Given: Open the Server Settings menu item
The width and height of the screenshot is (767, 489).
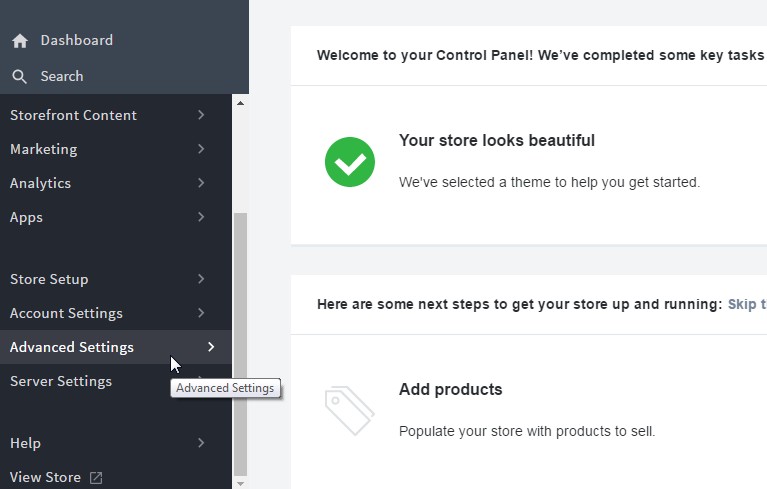Looking at the screenshot, I should point(61,381).
